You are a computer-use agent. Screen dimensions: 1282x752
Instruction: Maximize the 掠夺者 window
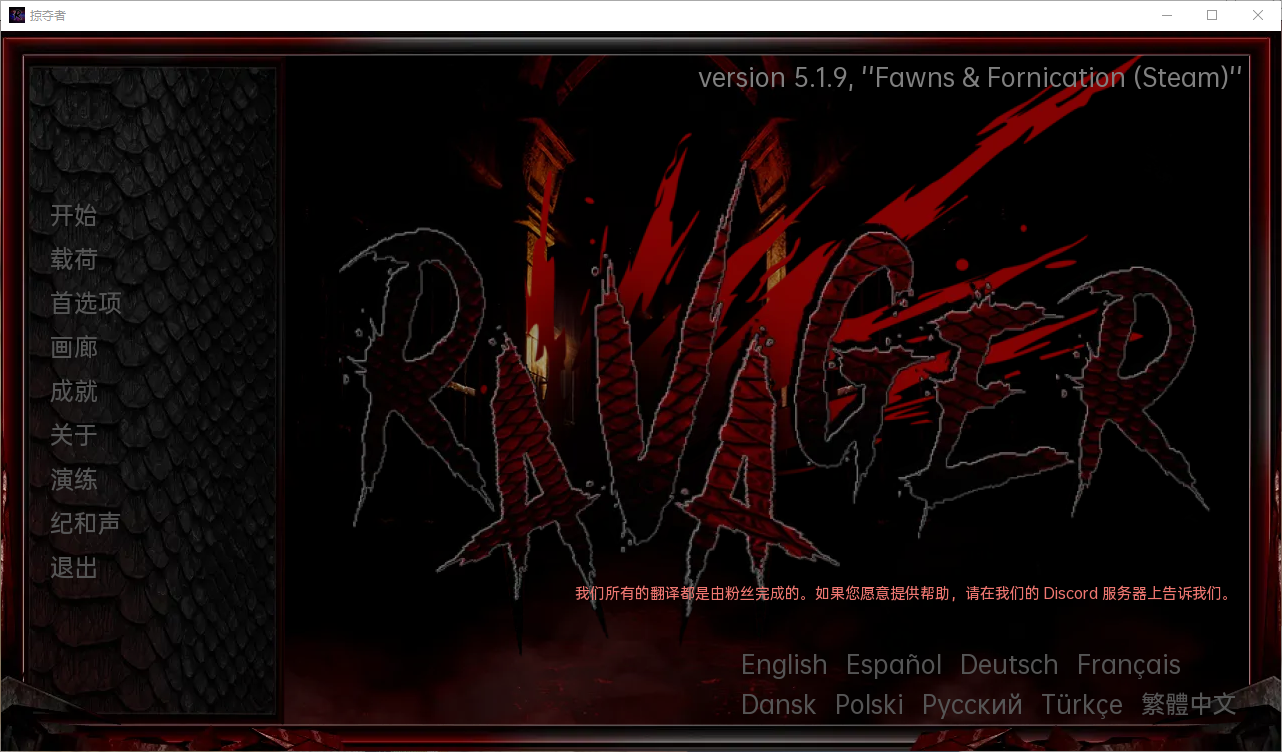(1212, 15)
